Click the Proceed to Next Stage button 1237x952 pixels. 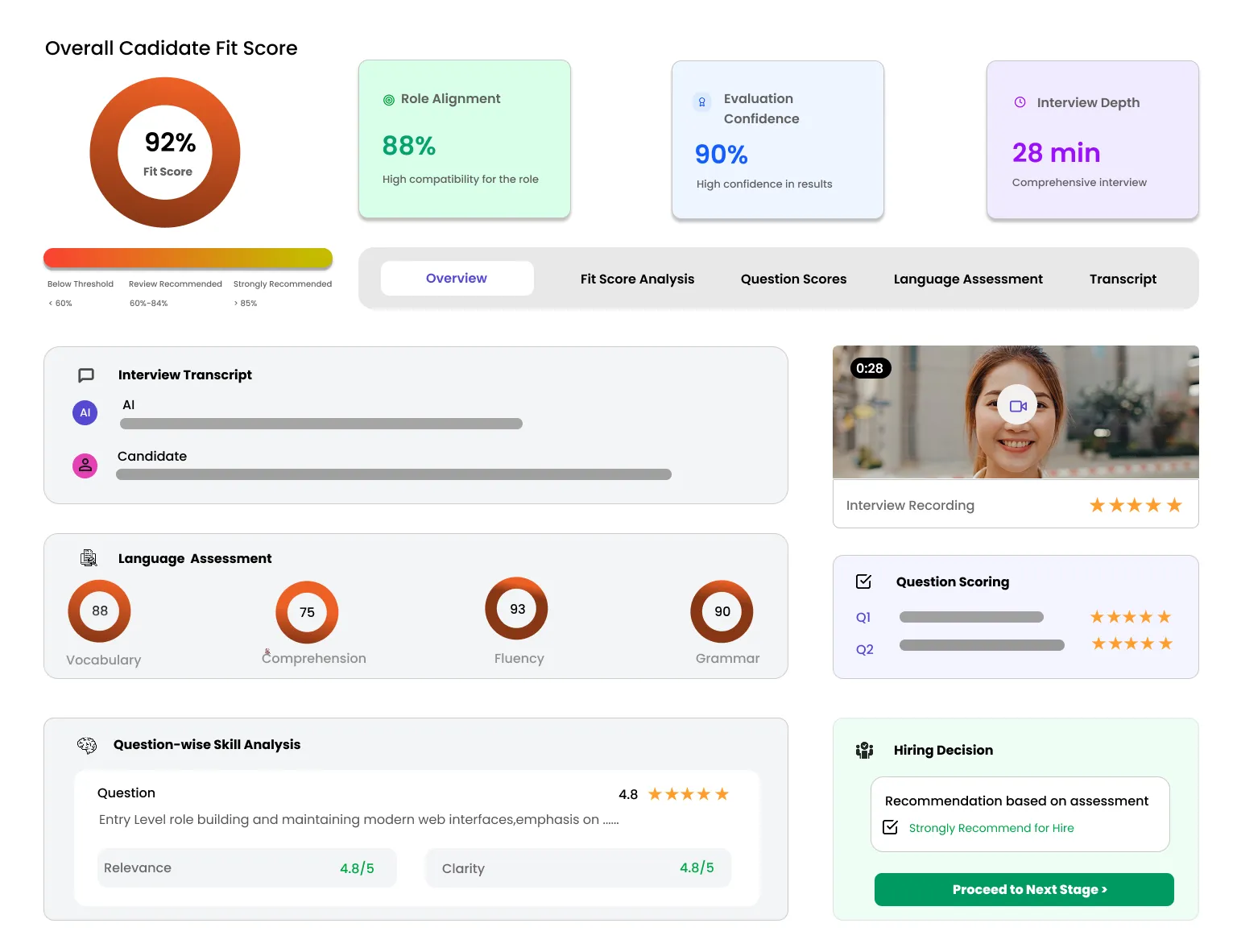coord(1023,889)
